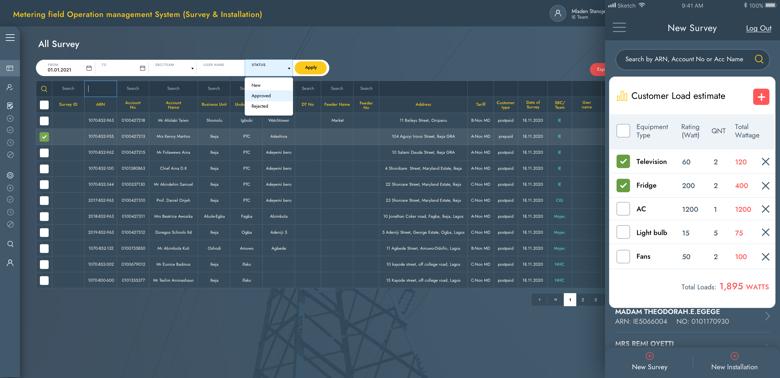Check the AC equipment checkbox
Viewport: 780px width, 378px height.
623,209
